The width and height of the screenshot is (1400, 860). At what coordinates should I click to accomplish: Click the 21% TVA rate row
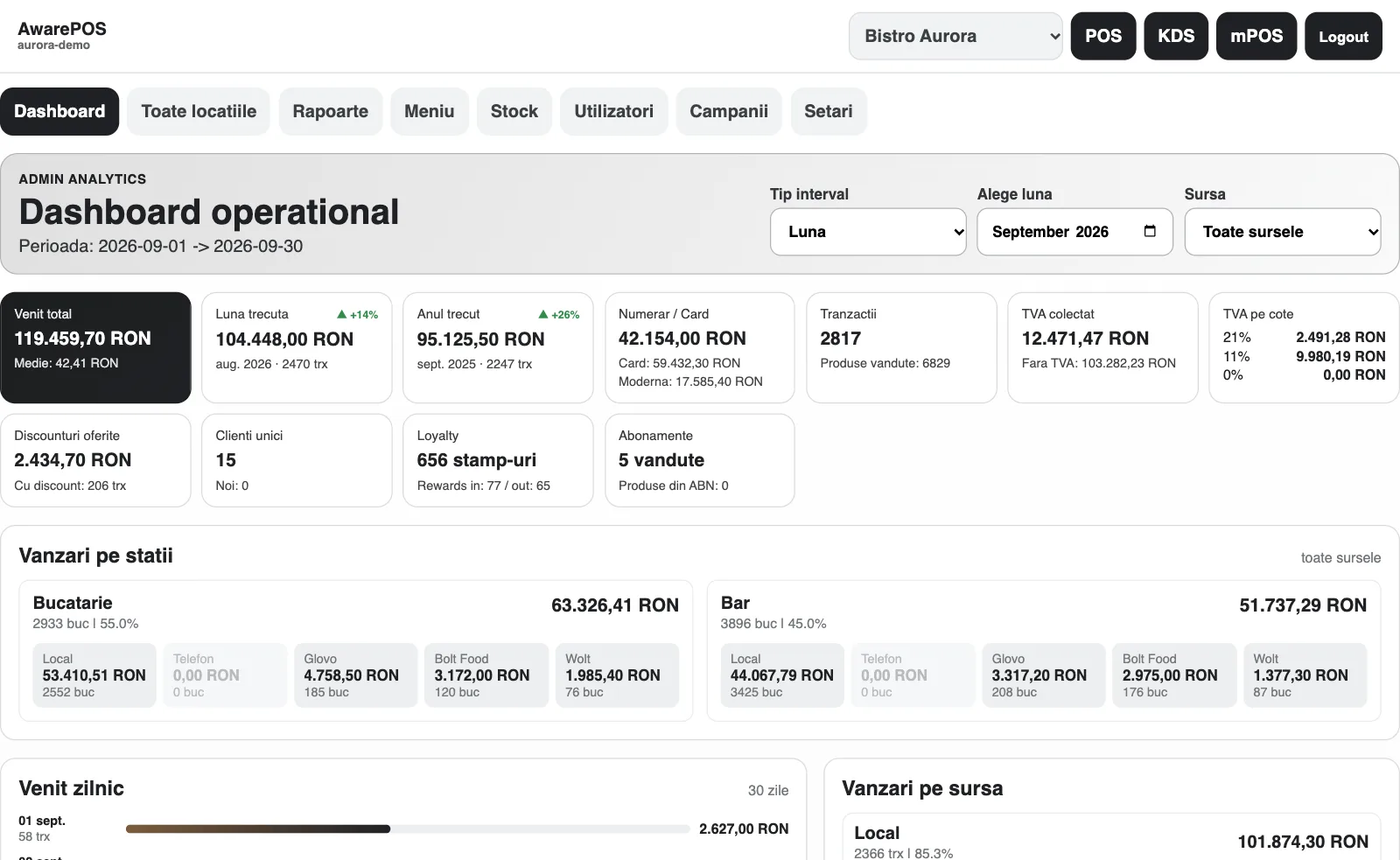1304,337
